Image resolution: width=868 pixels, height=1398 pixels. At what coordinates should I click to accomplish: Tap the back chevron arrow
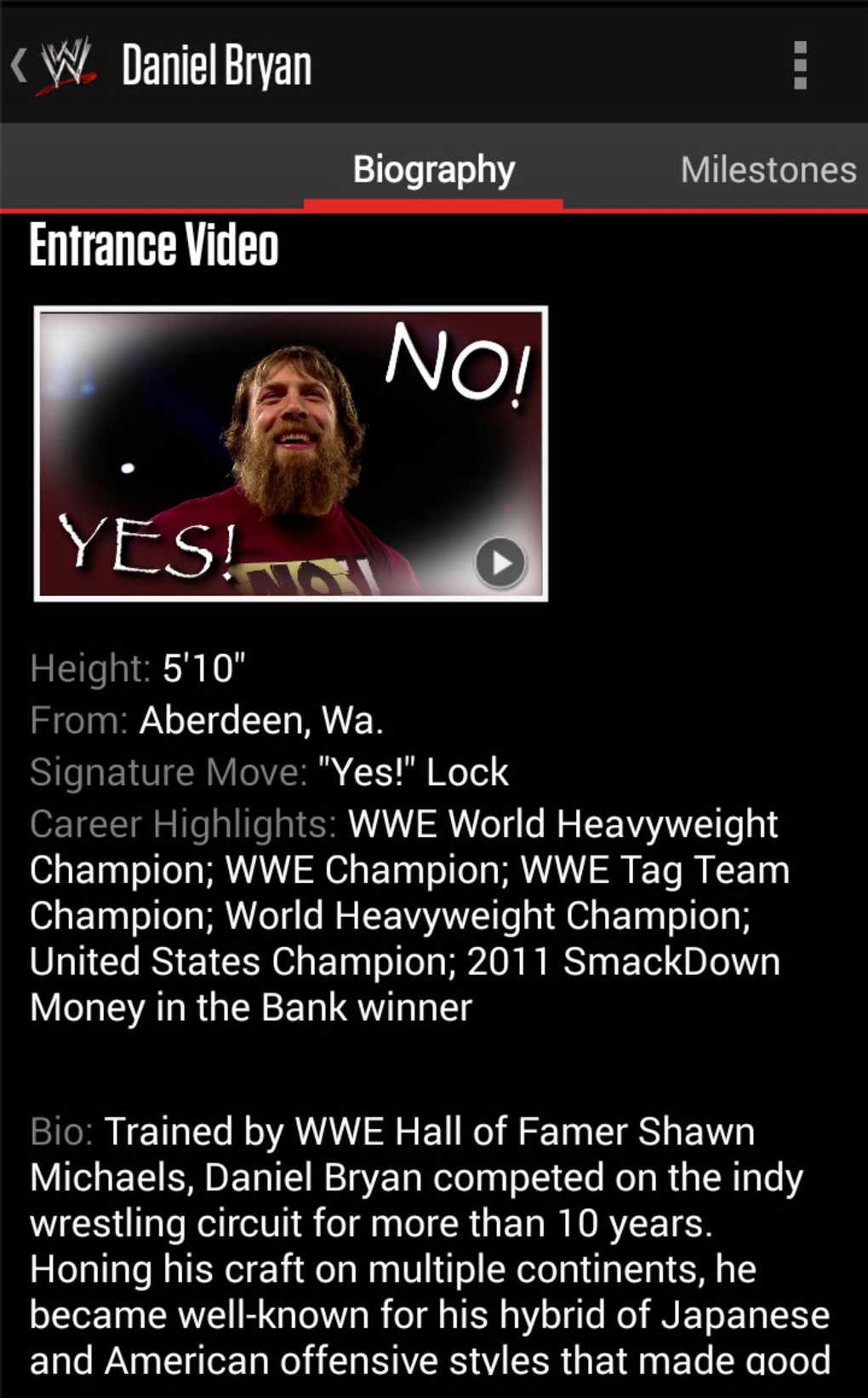19,65
